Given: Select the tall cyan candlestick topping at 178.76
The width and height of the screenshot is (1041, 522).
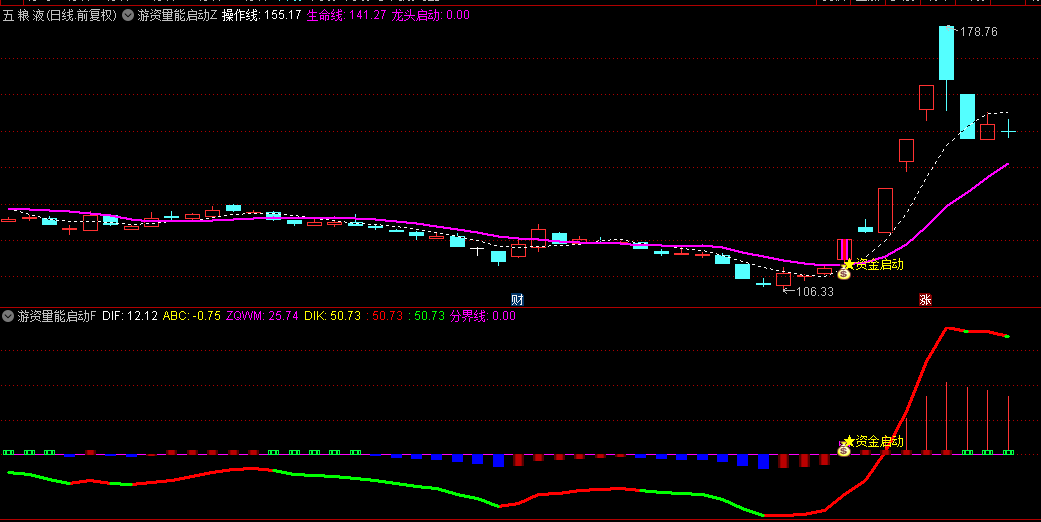Looking at the screenshot, I should click(x=947, y=53).
